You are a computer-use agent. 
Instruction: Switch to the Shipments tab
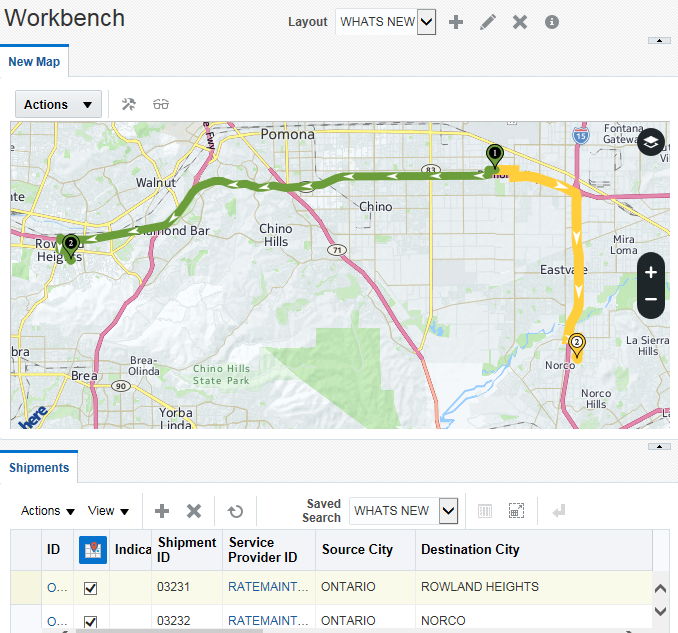(x=39, y=467)
